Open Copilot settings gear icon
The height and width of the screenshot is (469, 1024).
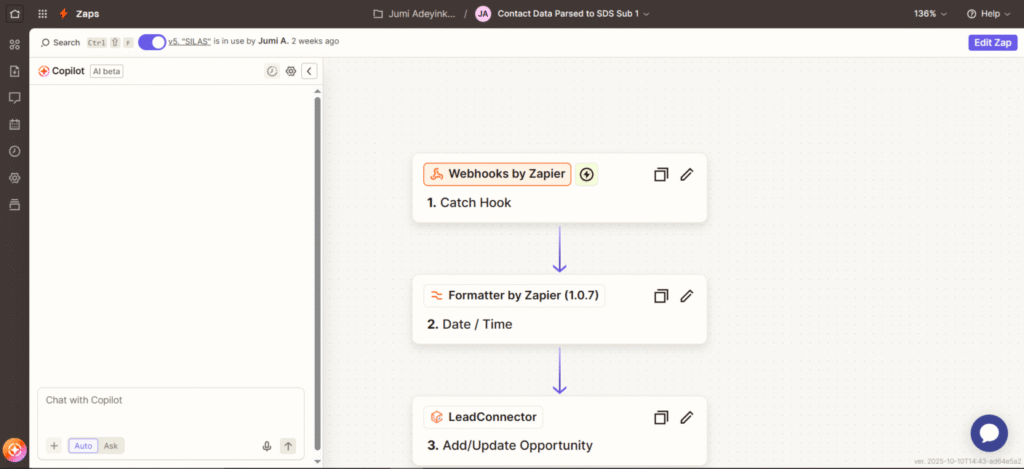pyautogui.click(x=291, y=71)
